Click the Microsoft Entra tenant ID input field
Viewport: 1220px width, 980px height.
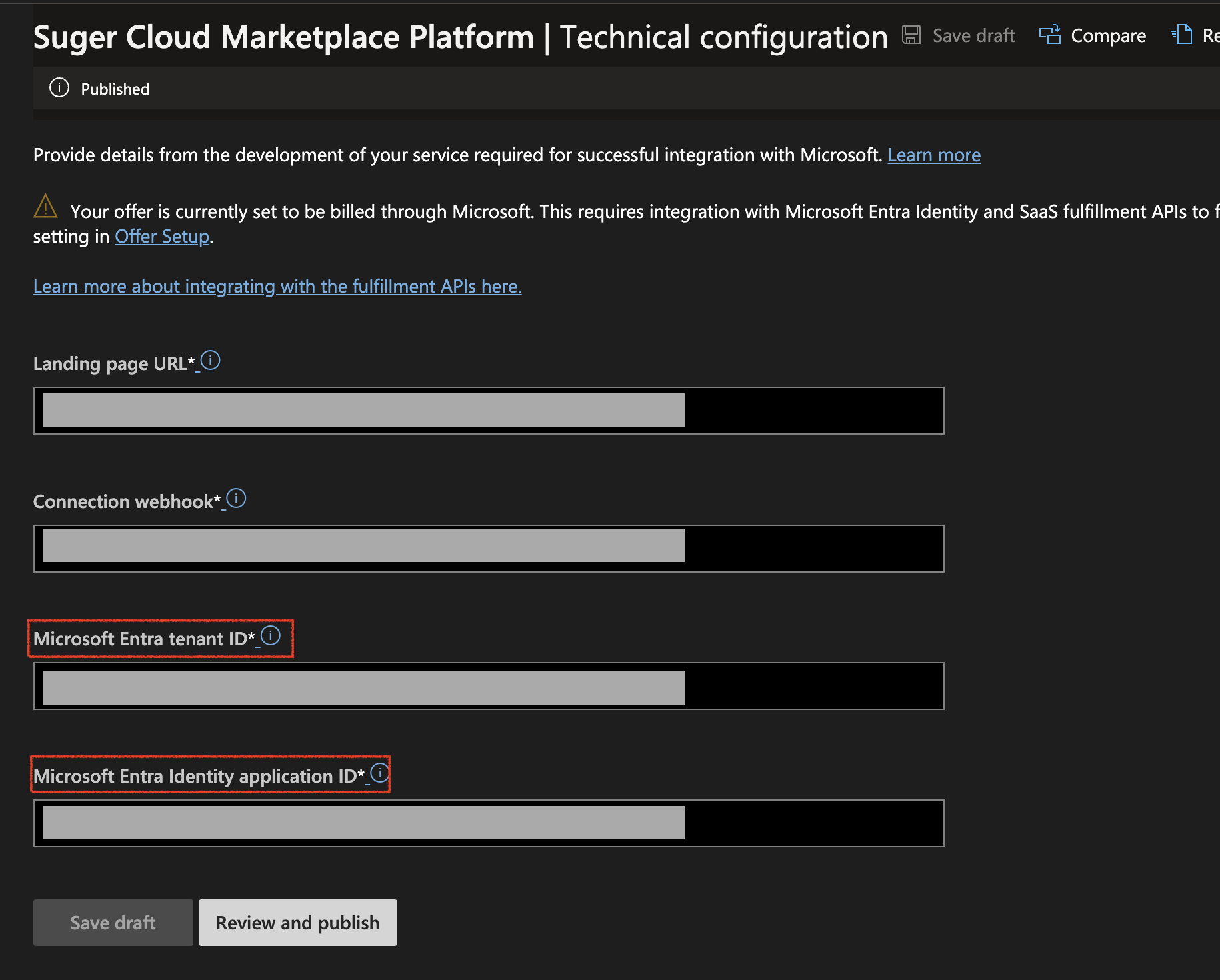click(x=489, y=686)
